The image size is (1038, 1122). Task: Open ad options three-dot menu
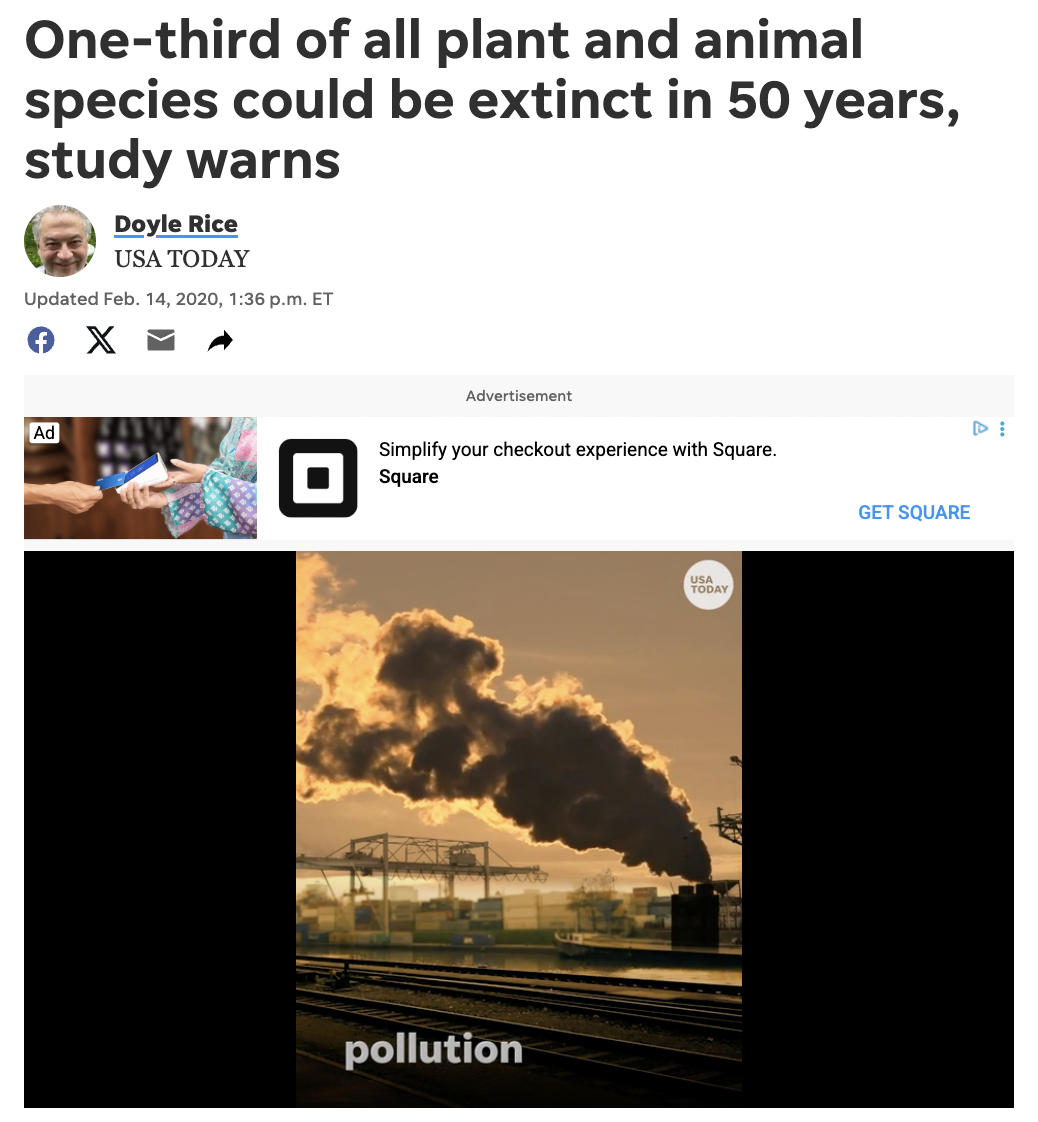pos(1002,429)
